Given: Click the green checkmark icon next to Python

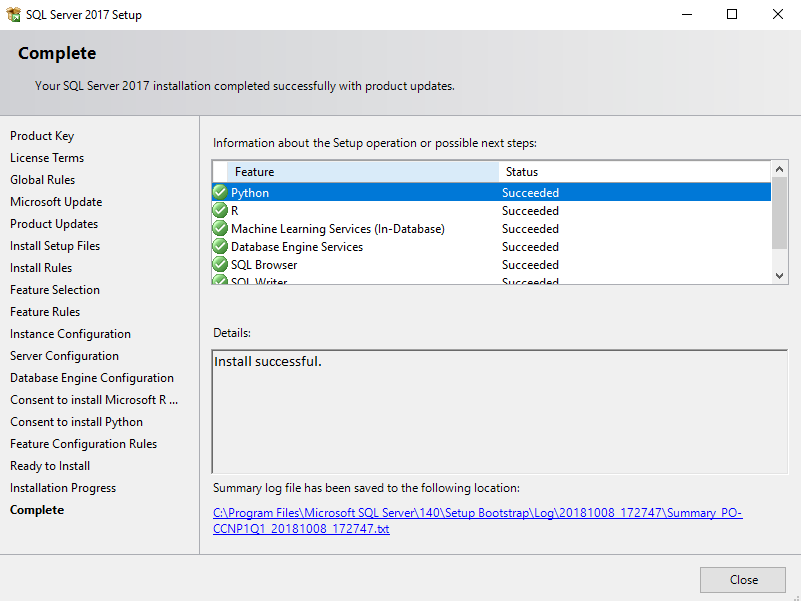Looking at the screenshot, I should click(220, 192).
